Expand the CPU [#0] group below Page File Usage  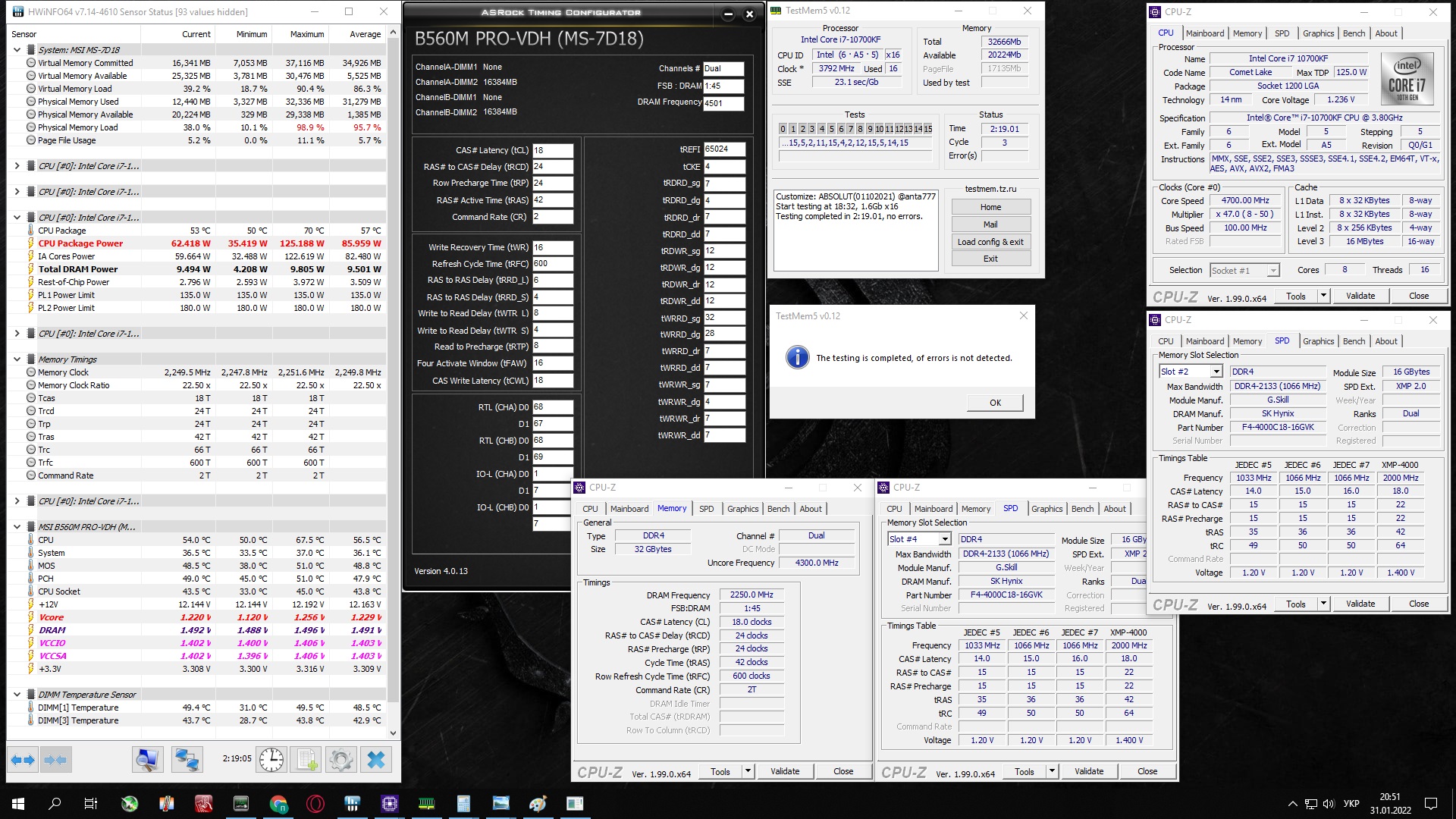pyautogui.click(x=17, y=166)
